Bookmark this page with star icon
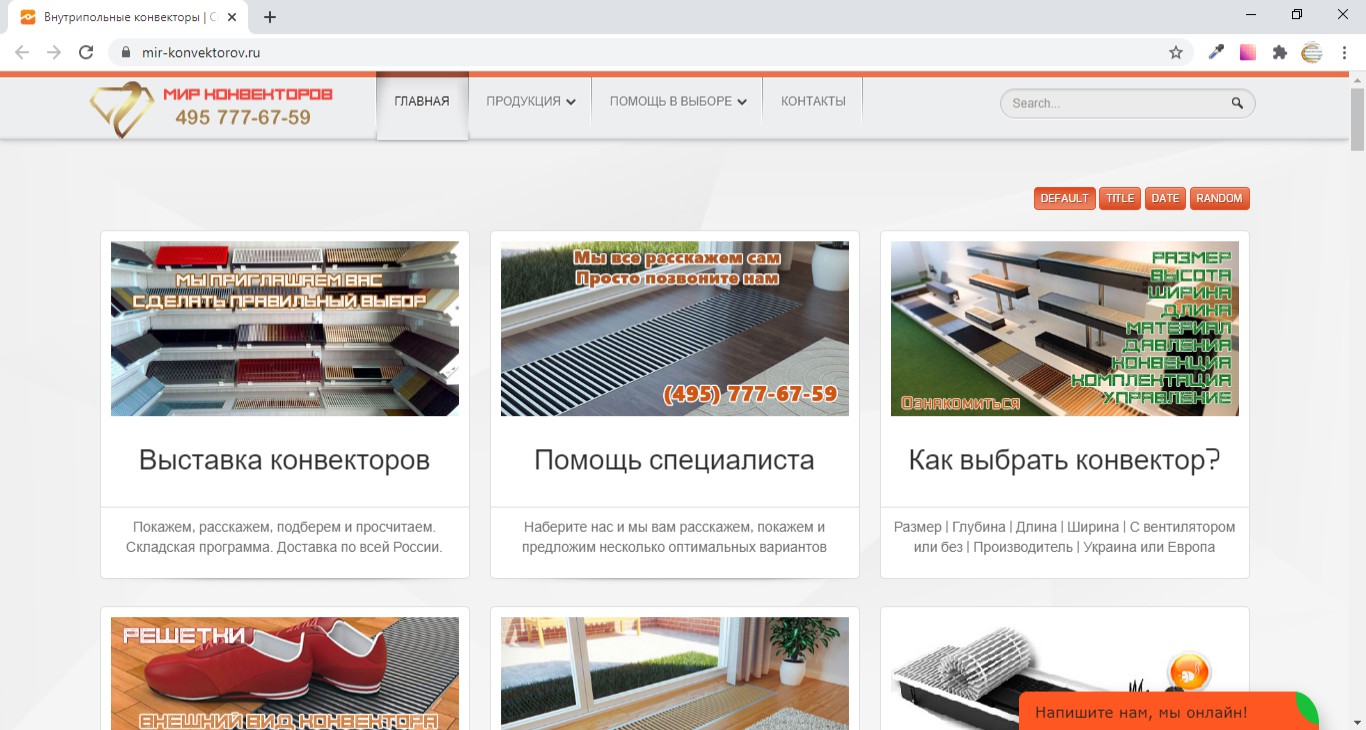1366x730 pixels. [x=1176, y=52]
